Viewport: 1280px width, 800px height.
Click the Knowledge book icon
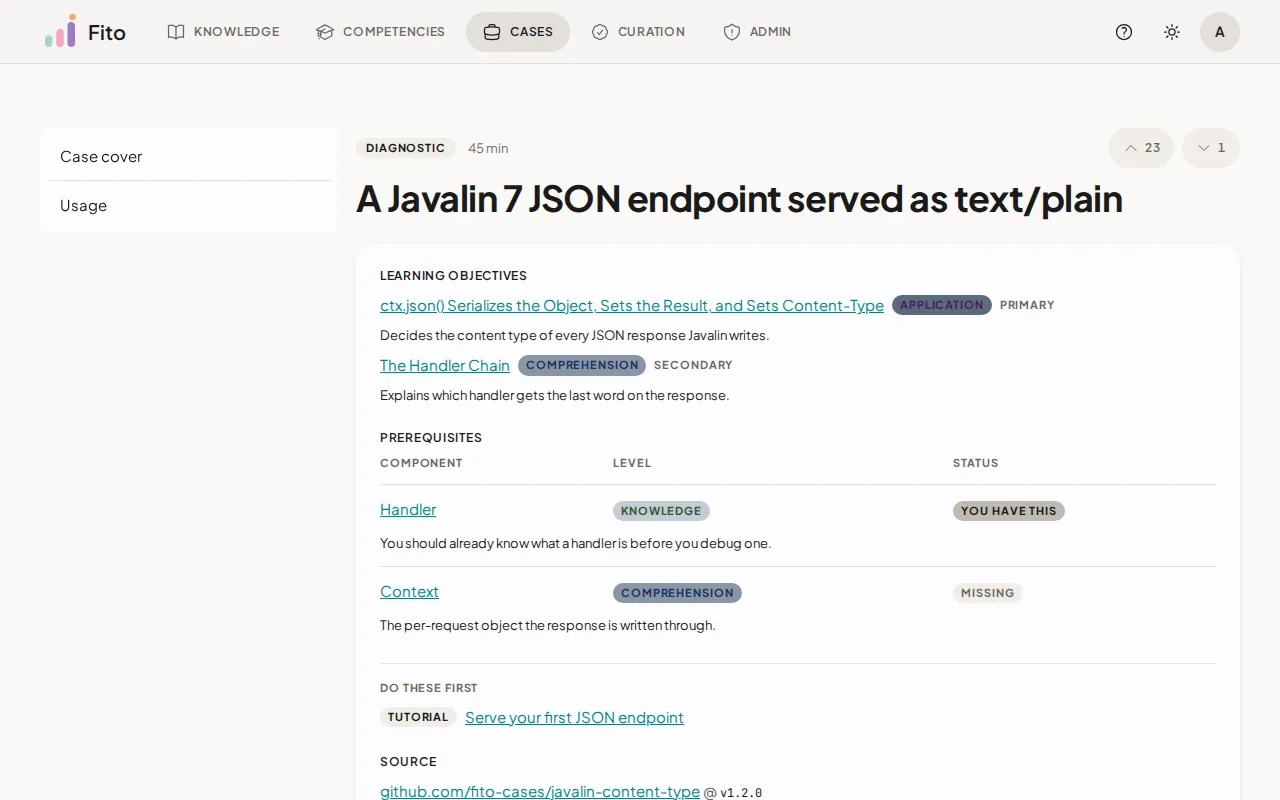pyautogui.click(x=176, y=32)
